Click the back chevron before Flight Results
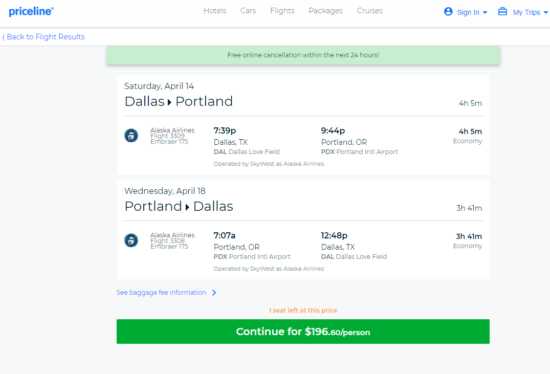Screen dimensions: 550x374 (x=3, y=37)
